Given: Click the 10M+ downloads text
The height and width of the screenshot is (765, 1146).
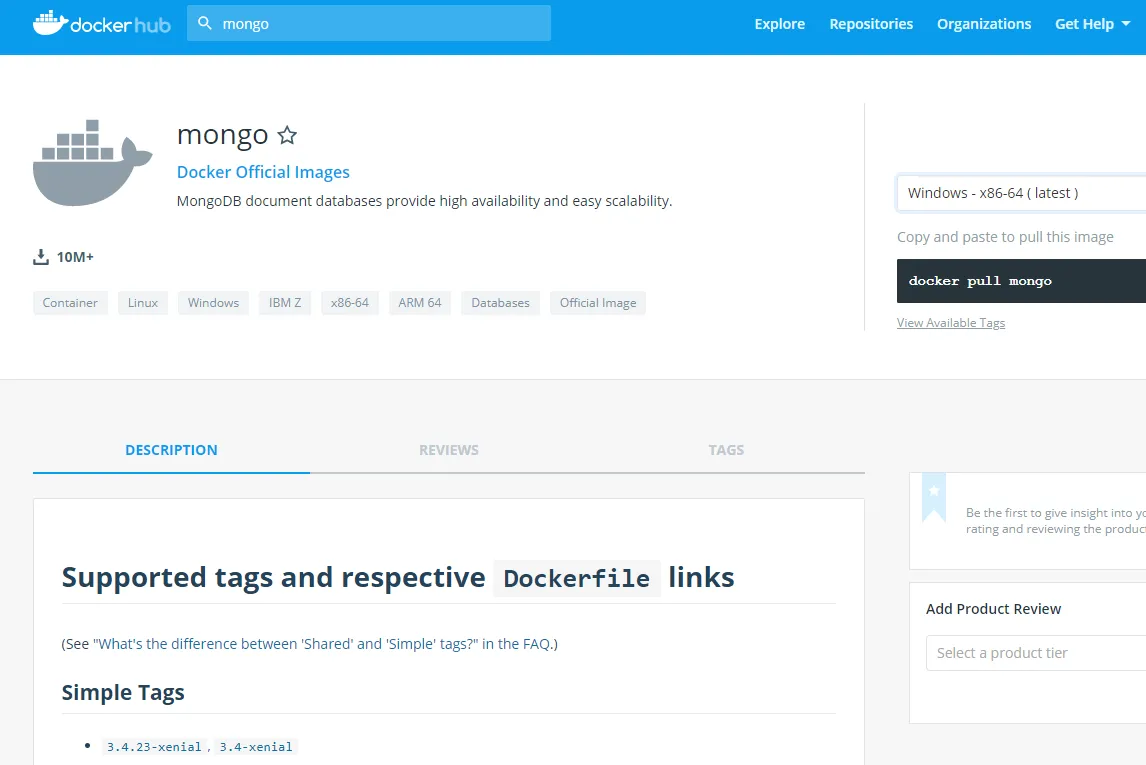Looking at the screenshot, I should (75, 257).
